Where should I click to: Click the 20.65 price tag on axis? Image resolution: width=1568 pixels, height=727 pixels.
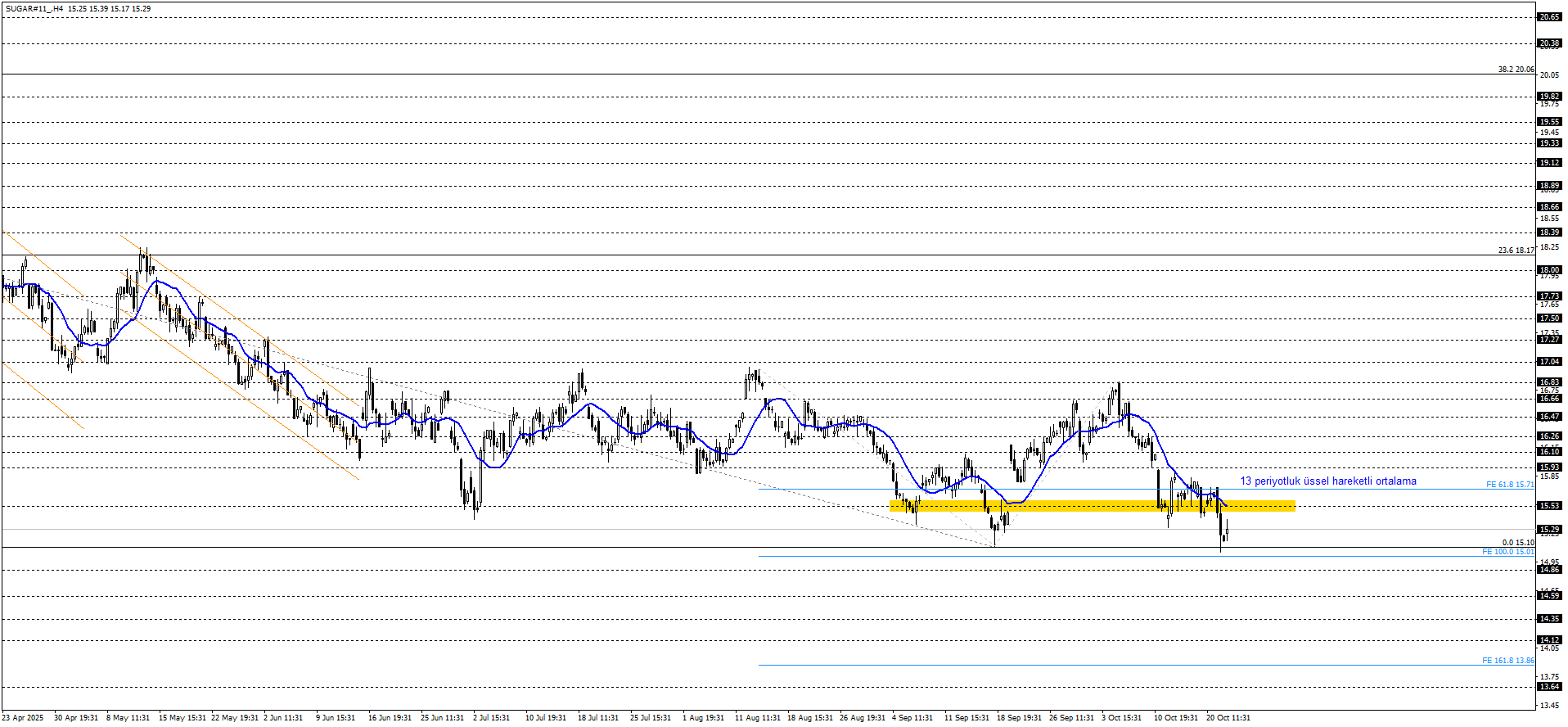click(x=1549, y=17)
